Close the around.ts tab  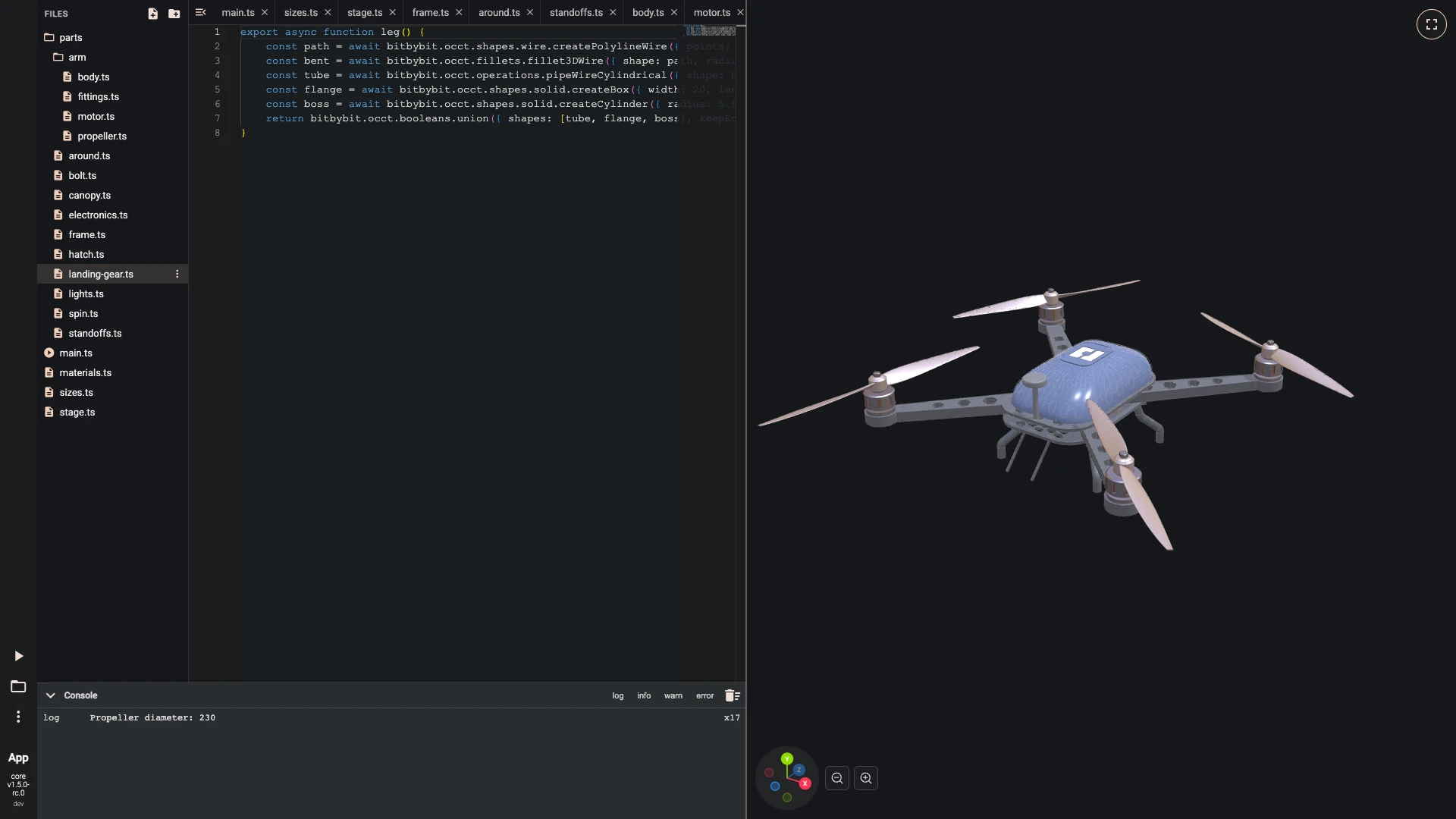point(530,12)
